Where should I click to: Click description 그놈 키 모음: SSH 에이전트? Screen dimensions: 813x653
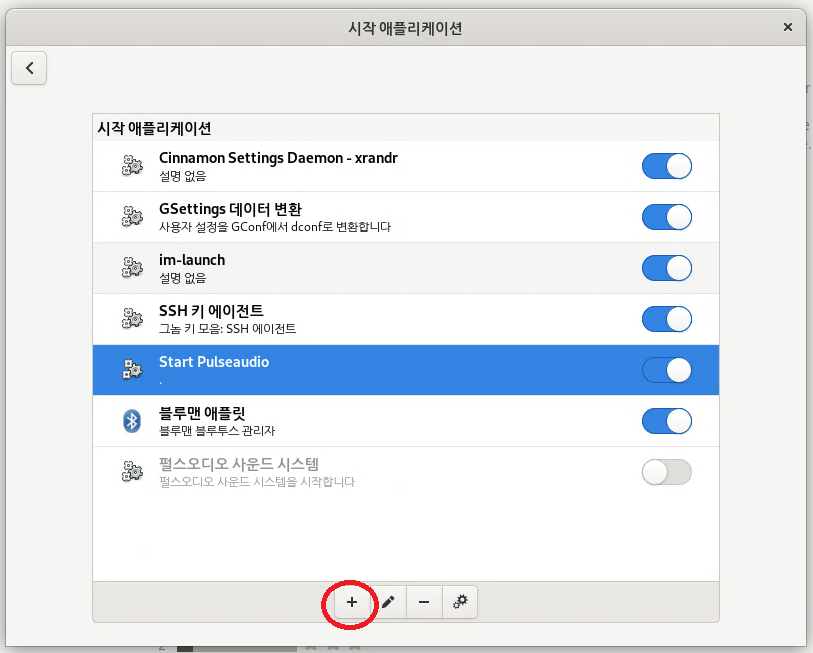pyautogui.click(x=228, y=328)
